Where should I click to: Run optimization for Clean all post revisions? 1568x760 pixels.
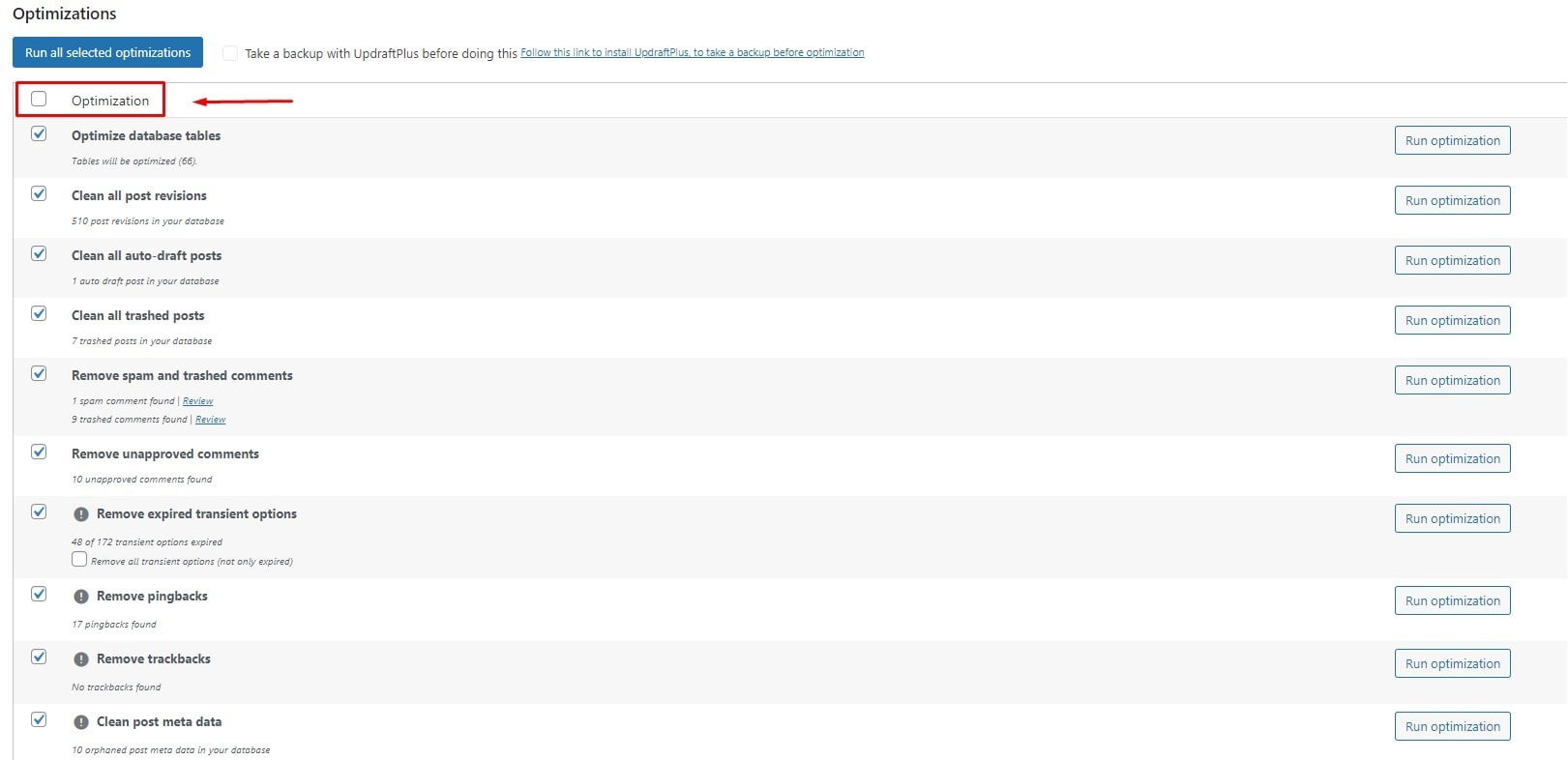click(1452, 200)
